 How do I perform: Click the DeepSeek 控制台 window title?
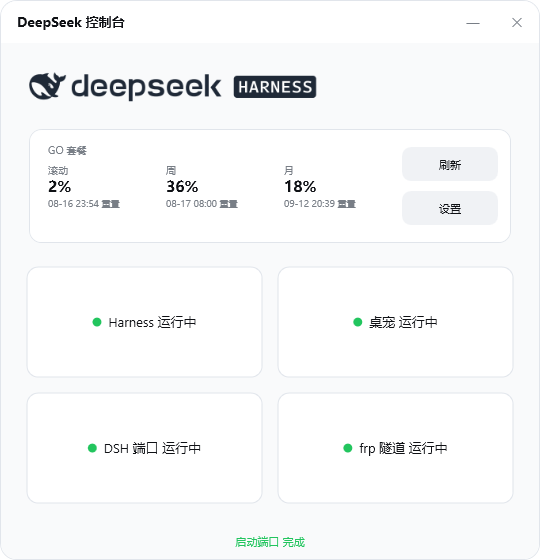pyautogui.click(x=71, y=22)
